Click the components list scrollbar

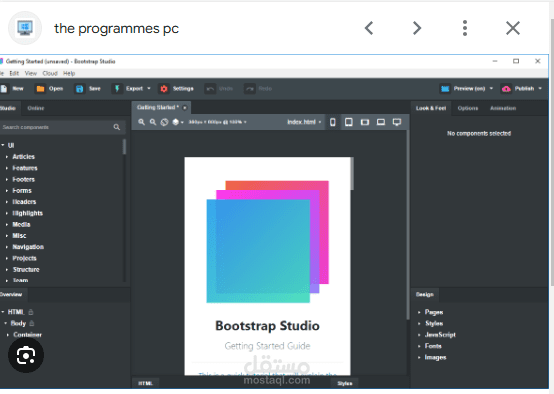click(x=124, y=146)
